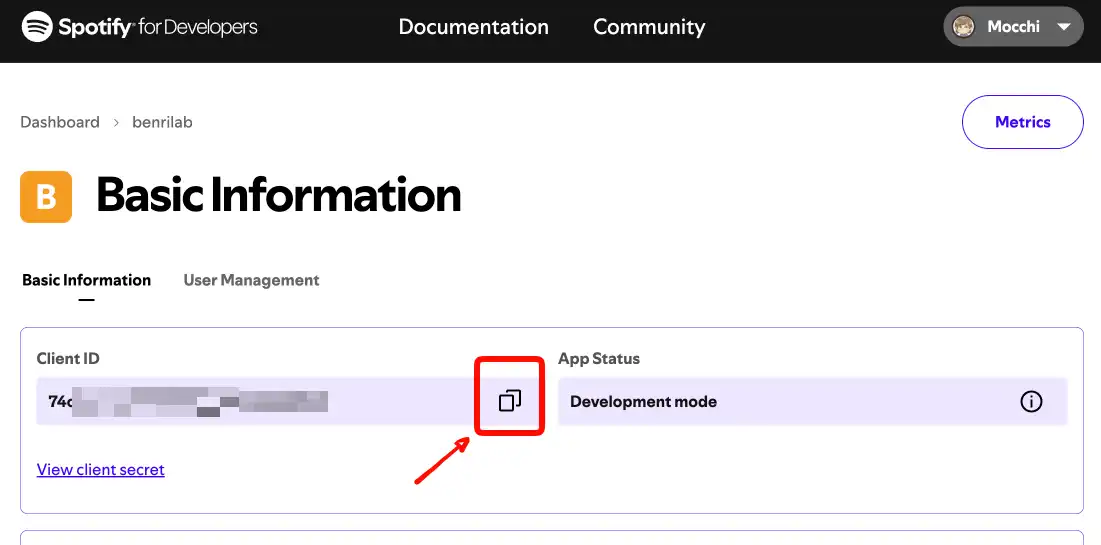
Task: Click the App Status label
Action: [599, 358]
